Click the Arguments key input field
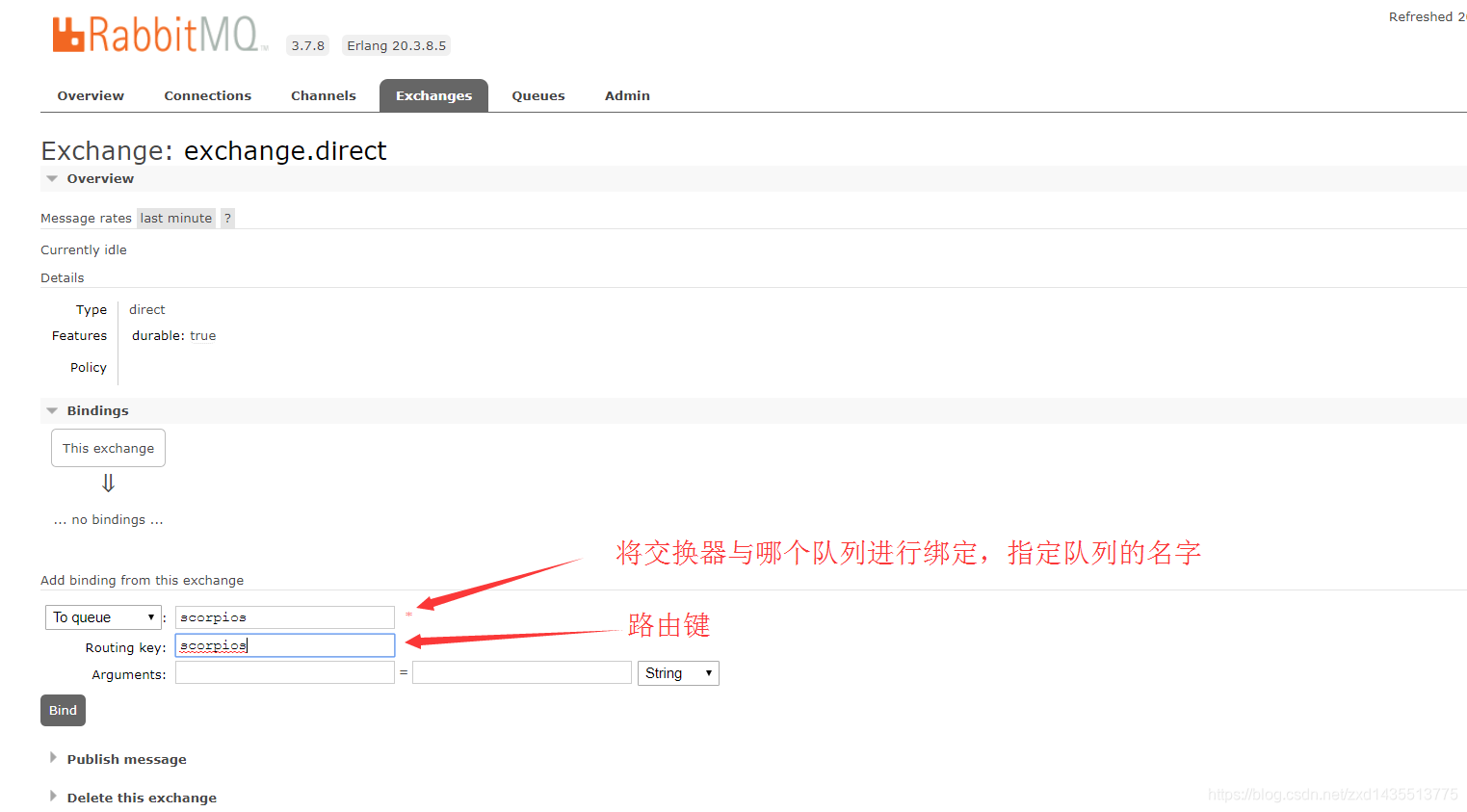The width and height of the screenshot is (1467, 812). click(x=285, y=672)
